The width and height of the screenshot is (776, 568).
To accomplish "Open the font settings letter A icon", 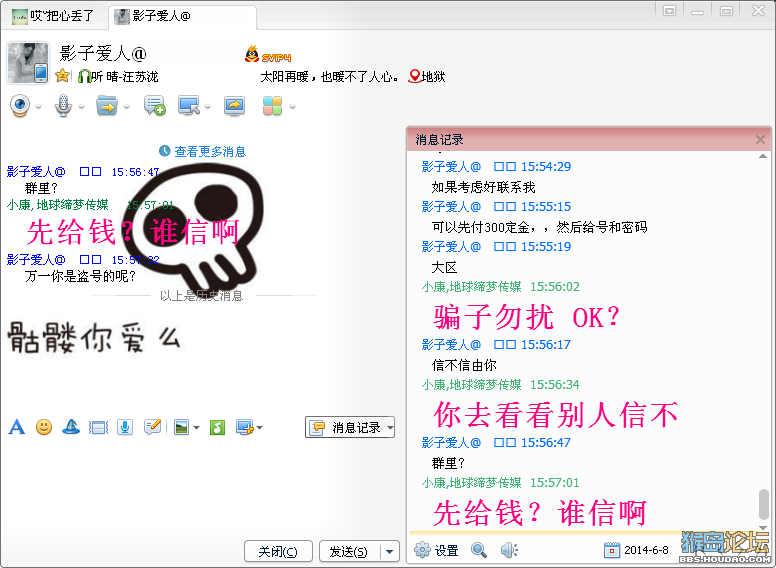I will pos(16,426).
